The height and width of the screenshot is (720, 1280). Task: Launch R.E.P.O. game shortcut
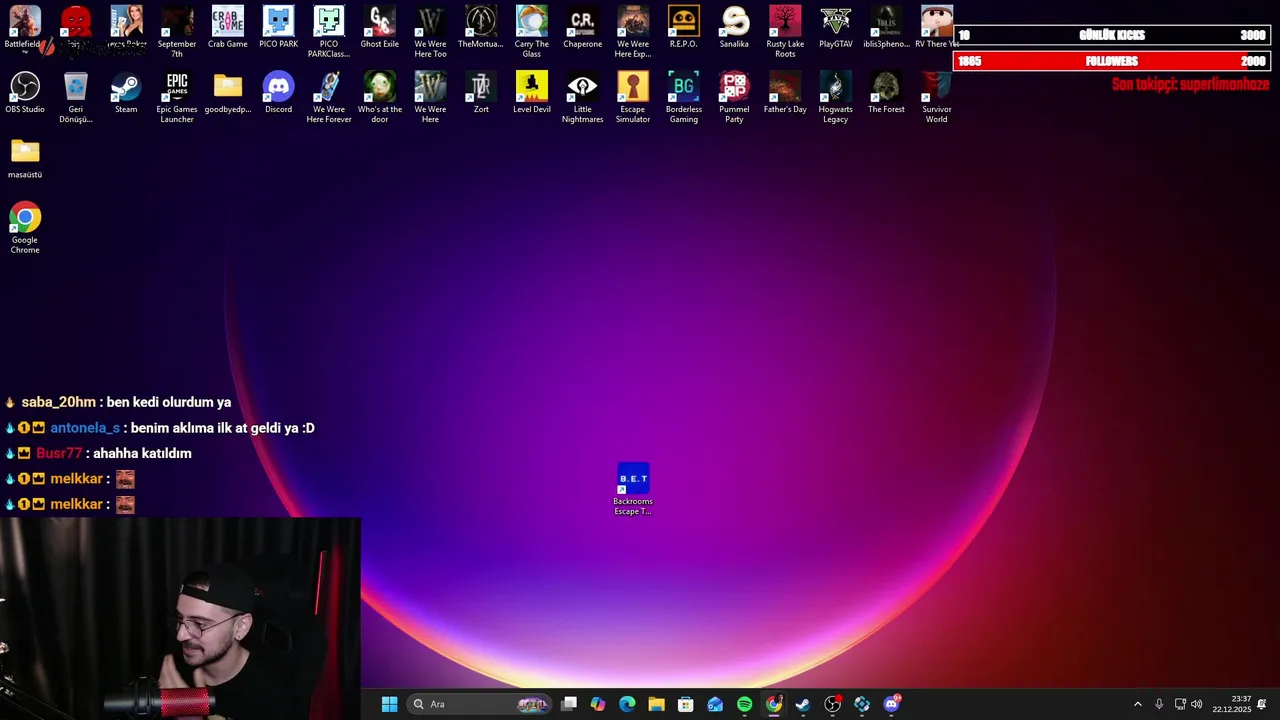[684, 27]
